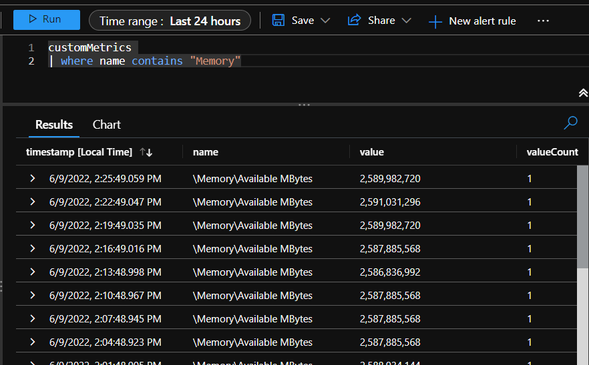
Task: Click the valueCount column header
Action: 552,152
